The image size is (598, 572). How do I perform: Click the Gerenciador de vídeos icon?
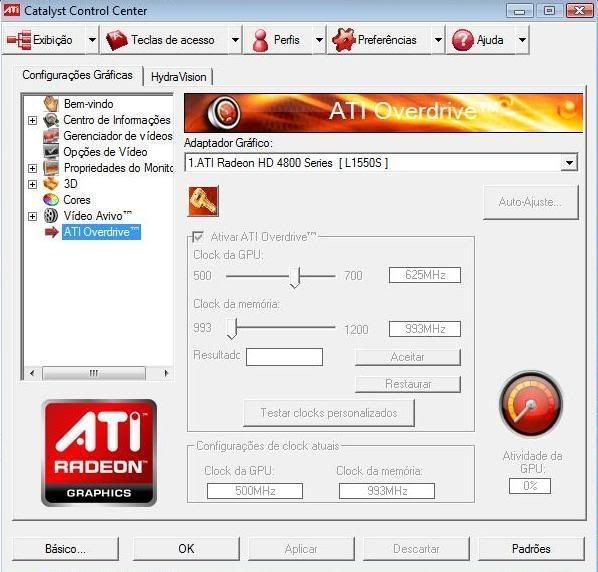click(x=51, y=136)
